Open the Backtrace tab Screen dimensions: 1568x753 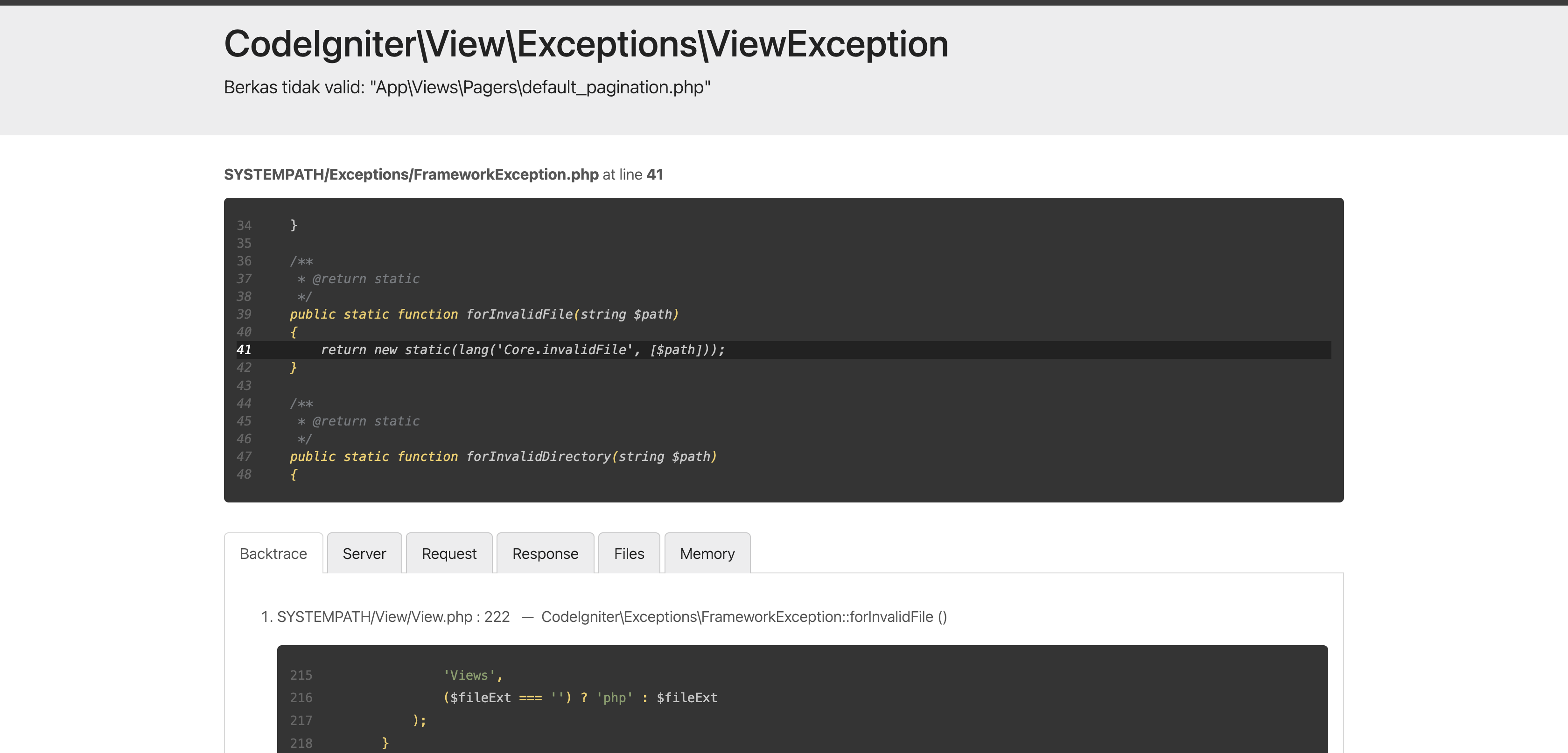tap(273, 553)
